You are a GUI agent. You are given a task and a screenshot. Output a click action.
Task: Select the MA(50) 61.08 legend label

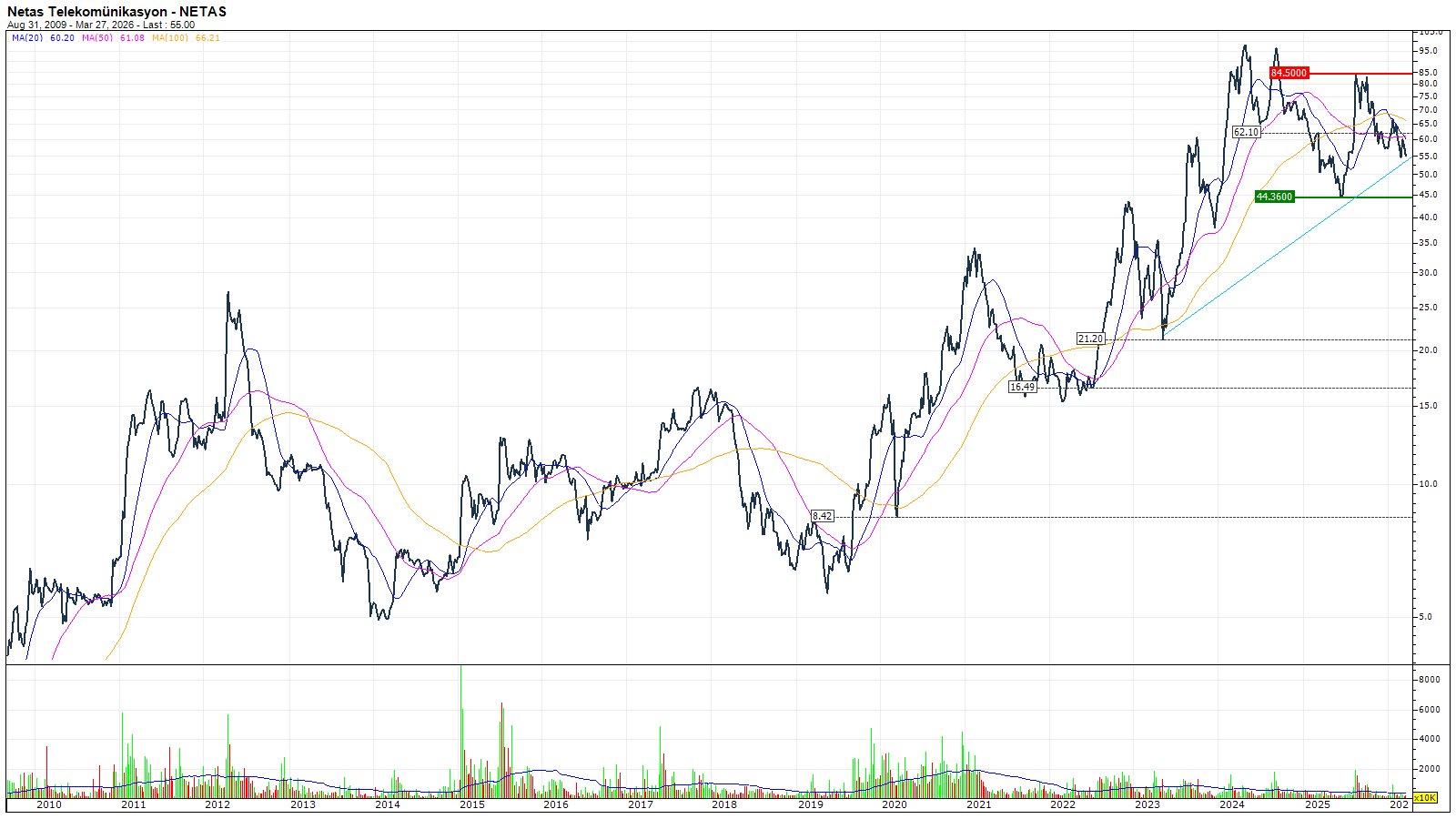(113, 38)
